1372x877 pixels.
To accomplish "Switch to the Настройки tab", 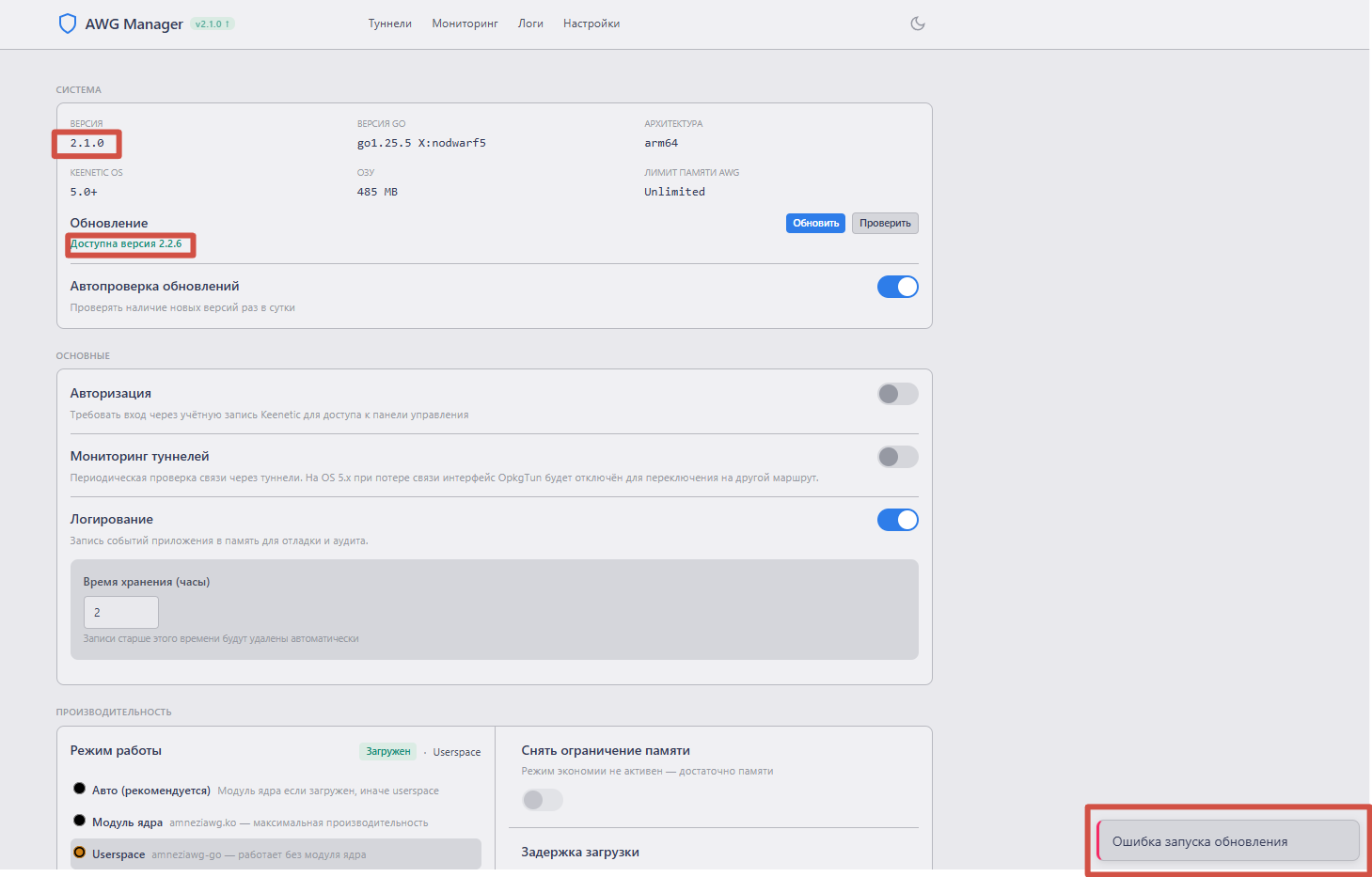I will pos(591,23).
